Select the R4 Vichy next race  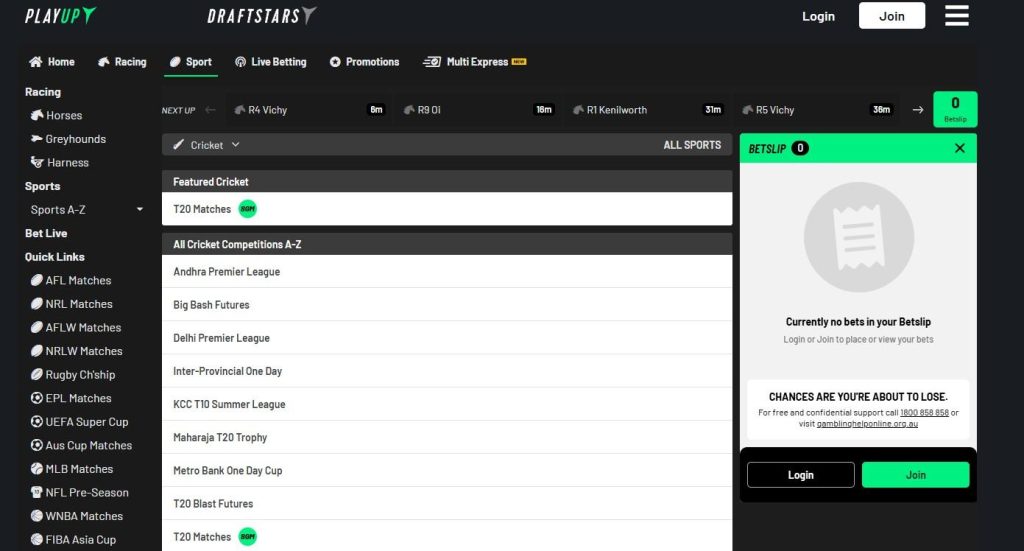click(x=310, y=110)
